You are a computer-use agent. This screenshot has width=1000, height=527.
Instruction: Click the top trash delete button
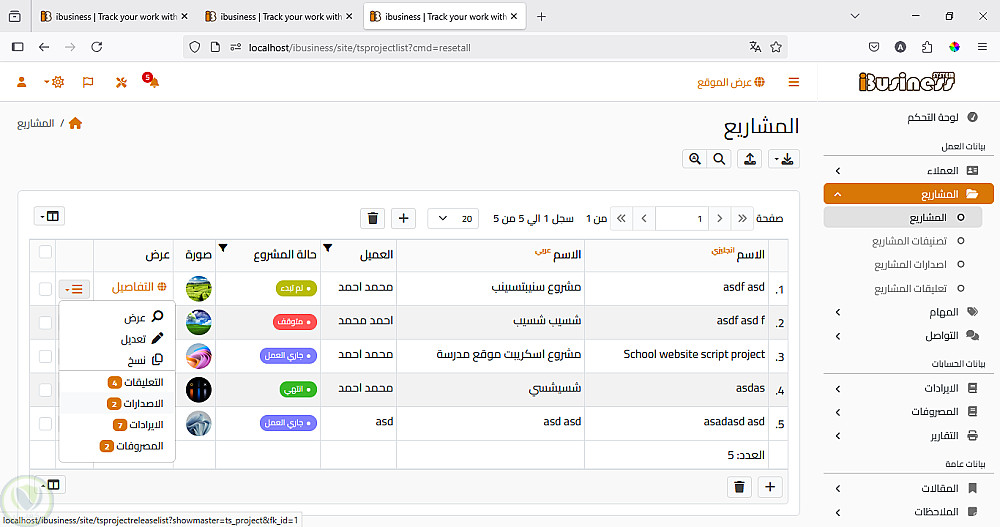372,218
